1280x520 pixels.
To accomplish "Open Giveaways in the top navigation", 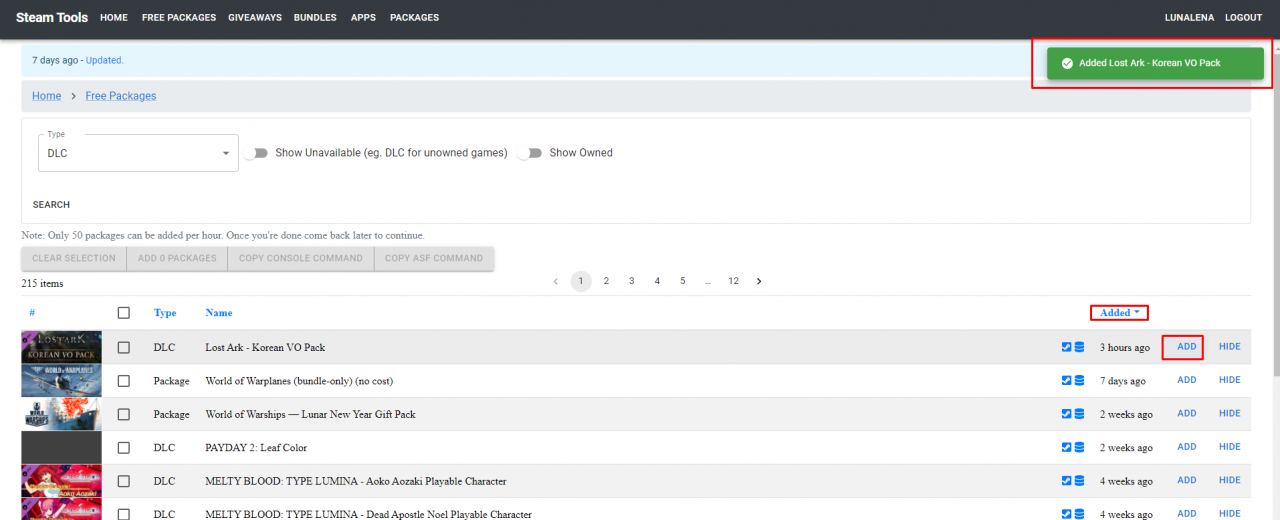I will point(254,18).
